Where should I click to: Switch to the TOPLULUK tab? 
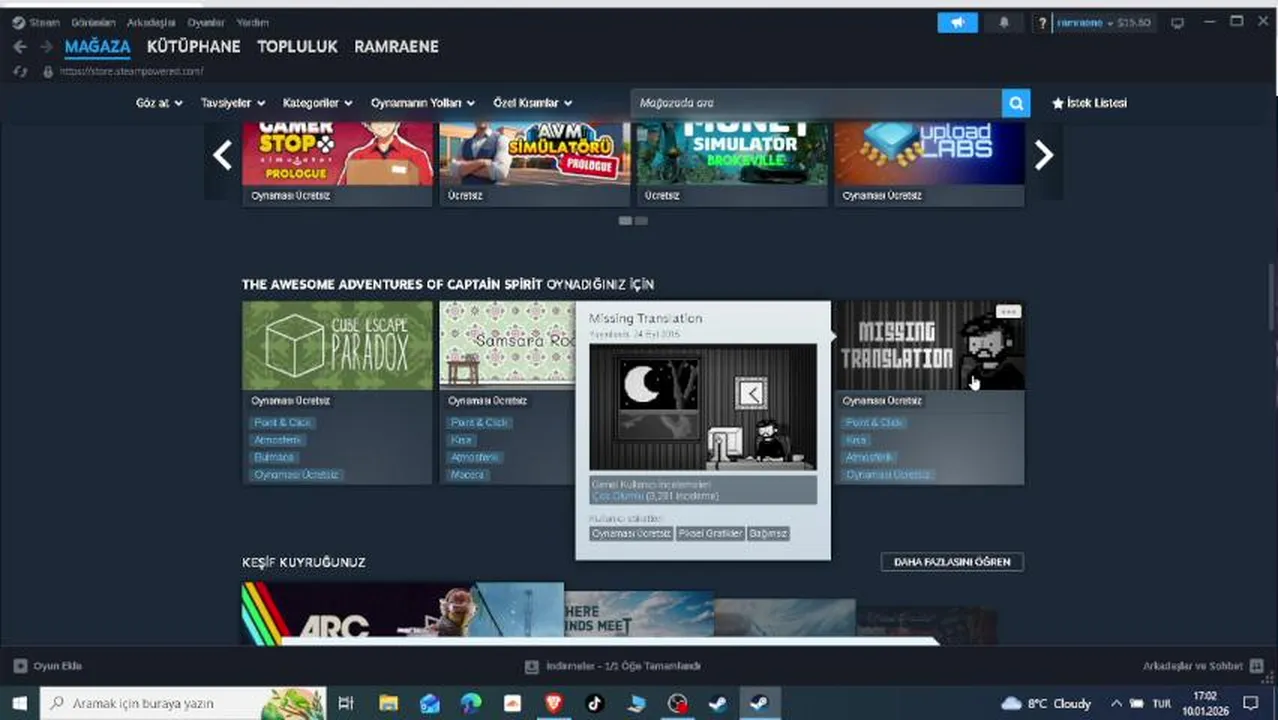pyautogui.click(x=297, y=47)
